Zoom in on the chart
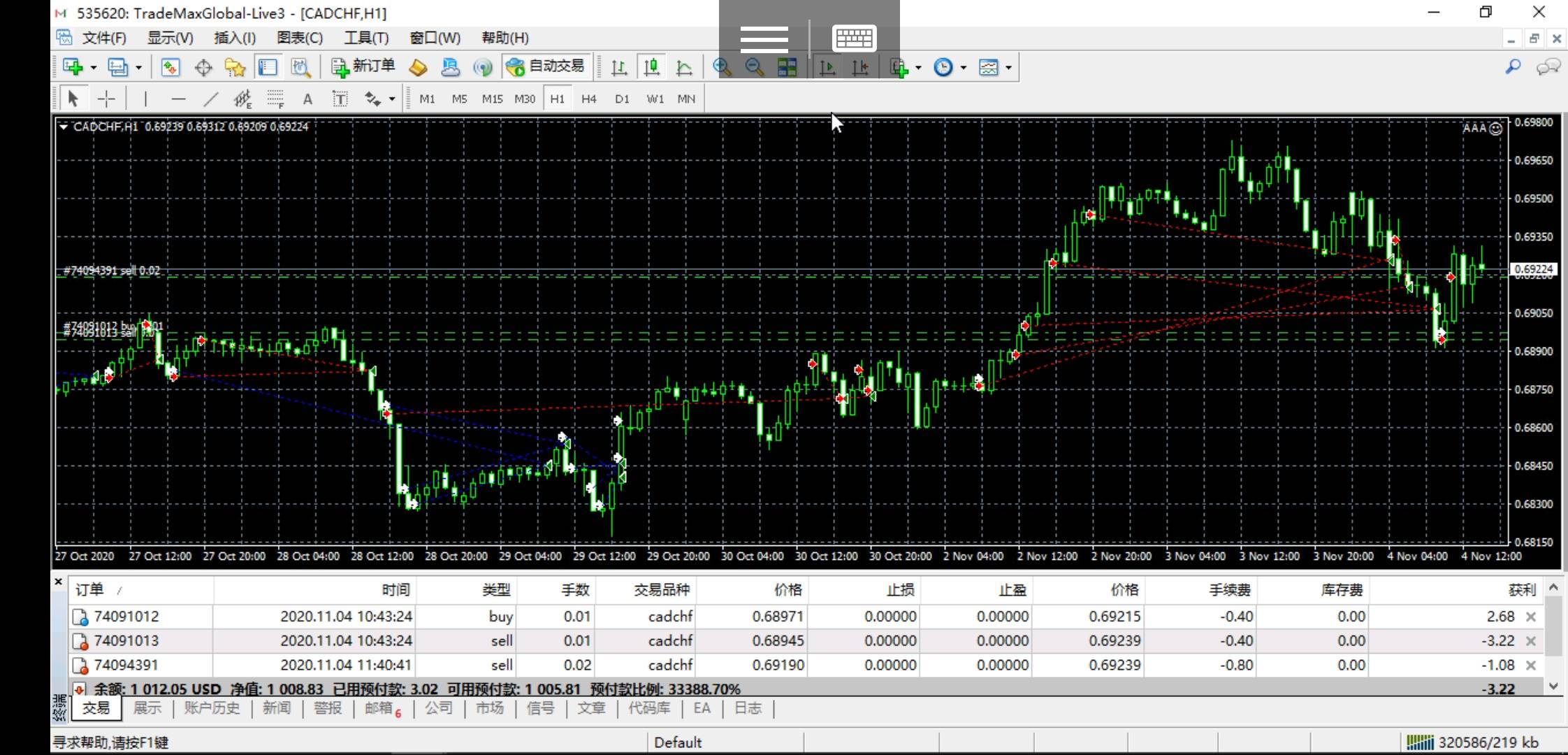This screenshot has height=755, width=1568. [x=722, y=67]
